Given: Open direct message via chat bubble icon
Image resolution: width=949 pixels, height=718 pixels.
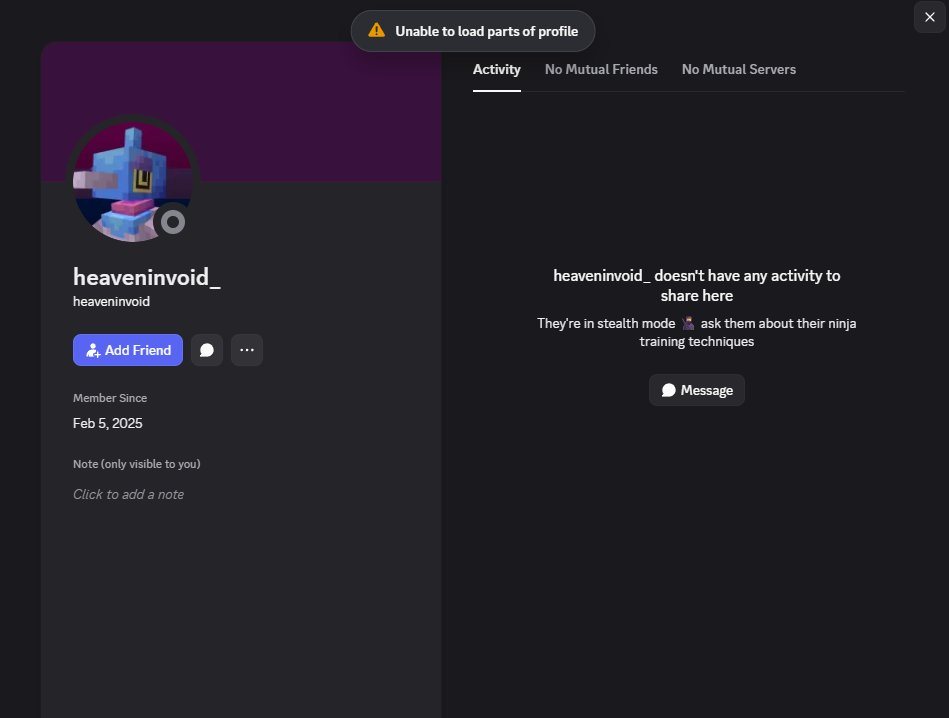Looking at the screenshot, I should tap(207, 350).
